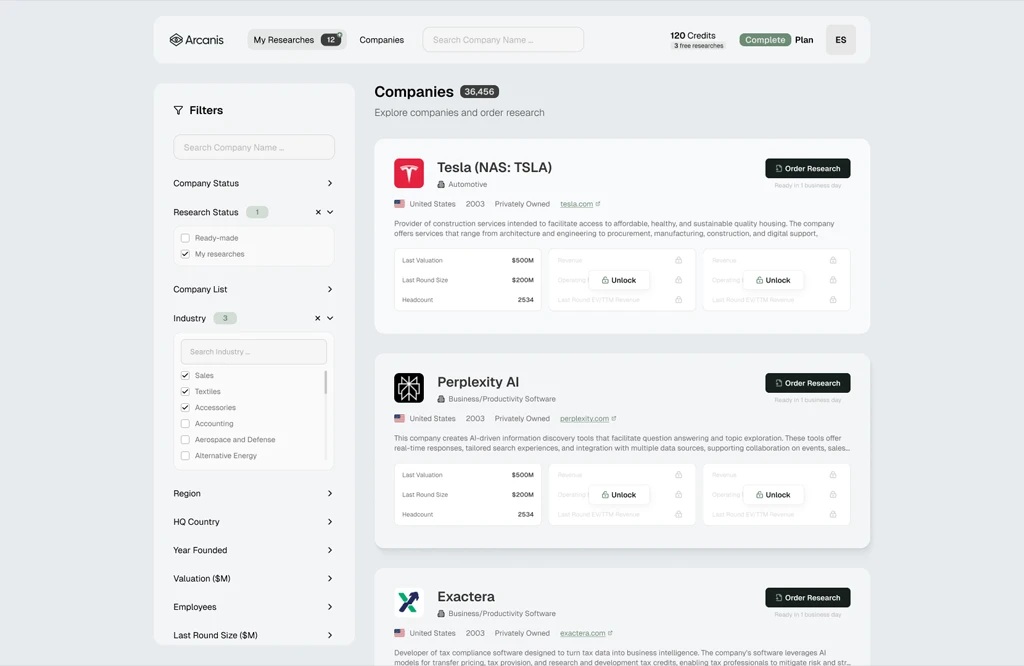Uncheck the Sales industry checkbox
The image size is (1024, 666).
[x=185, y=375]
